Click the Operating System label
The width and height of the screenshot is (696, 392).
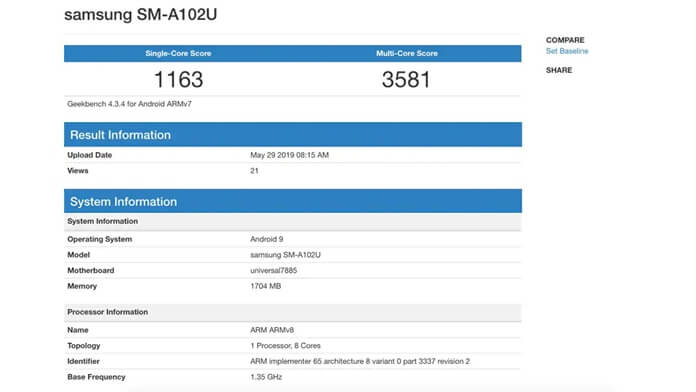coord(100,239)
